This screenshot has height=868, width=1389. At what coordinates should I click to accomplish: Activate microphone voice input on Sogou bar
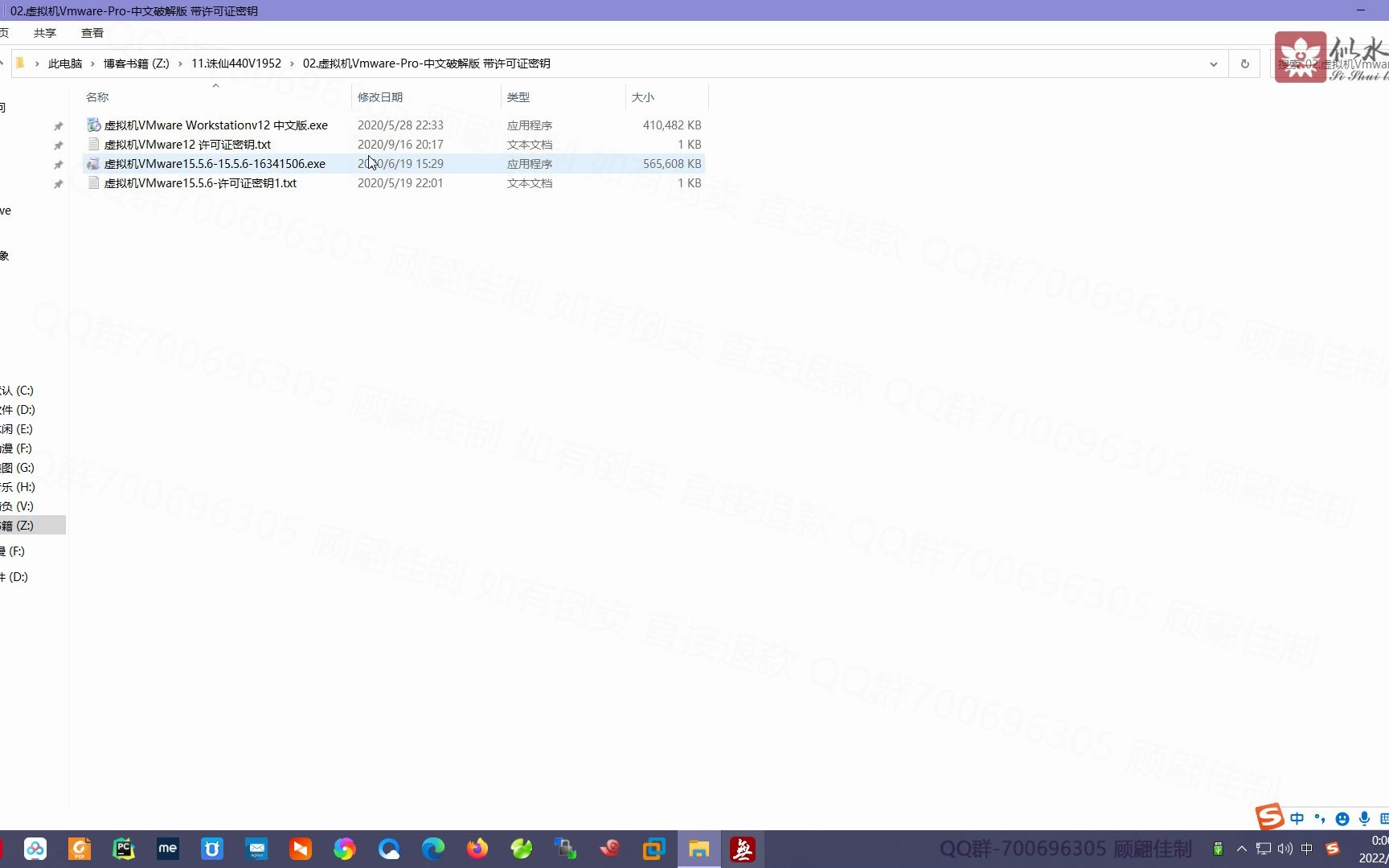(x=1364, y=818)
